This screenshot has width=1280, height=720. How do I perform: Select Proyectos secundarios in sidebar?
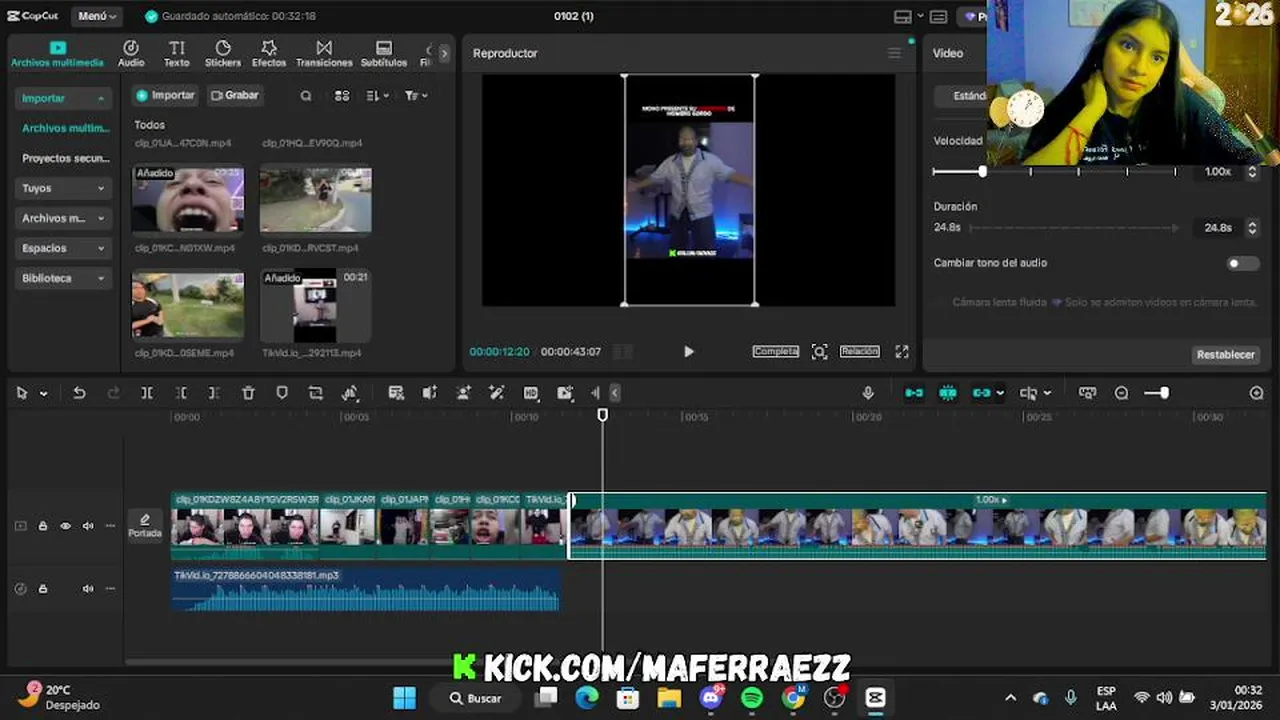[x=66, y=158]
